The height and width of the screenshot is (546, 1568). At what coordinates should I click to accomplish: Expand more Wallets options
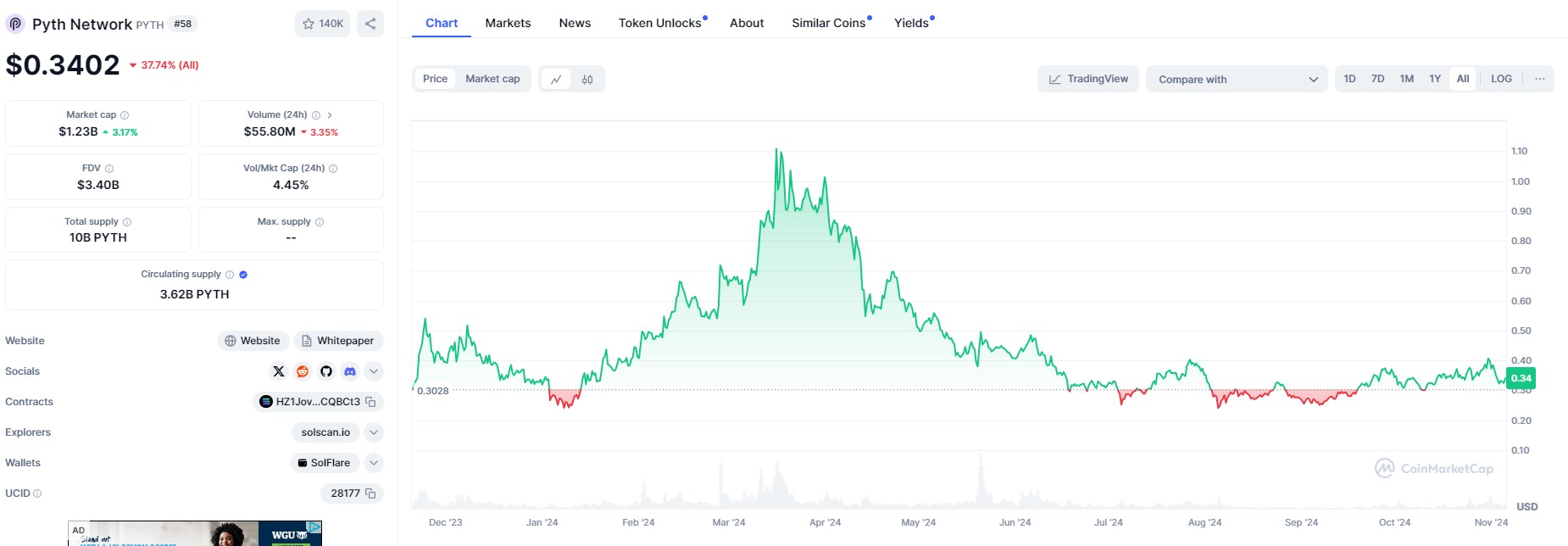[x=374, y=463]
